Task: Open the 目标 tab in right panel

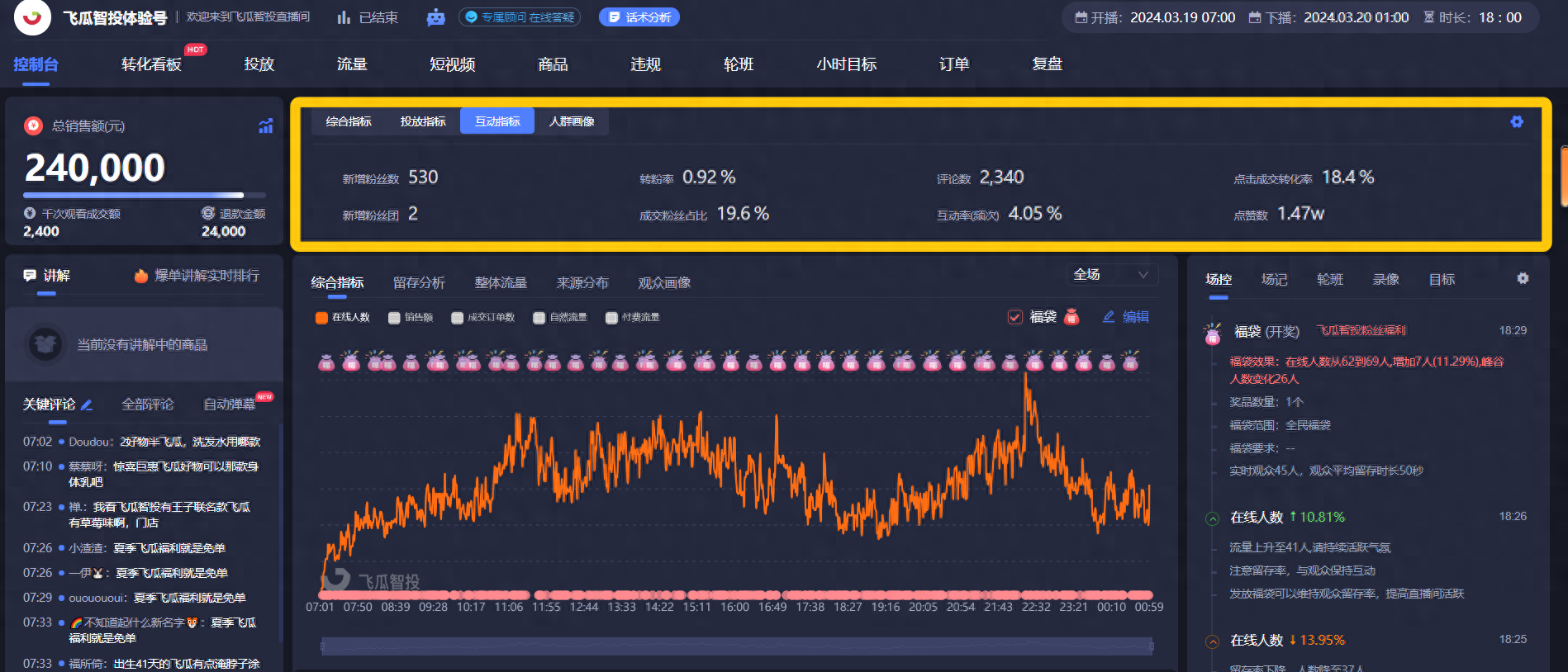Action: pos(1442,280)
